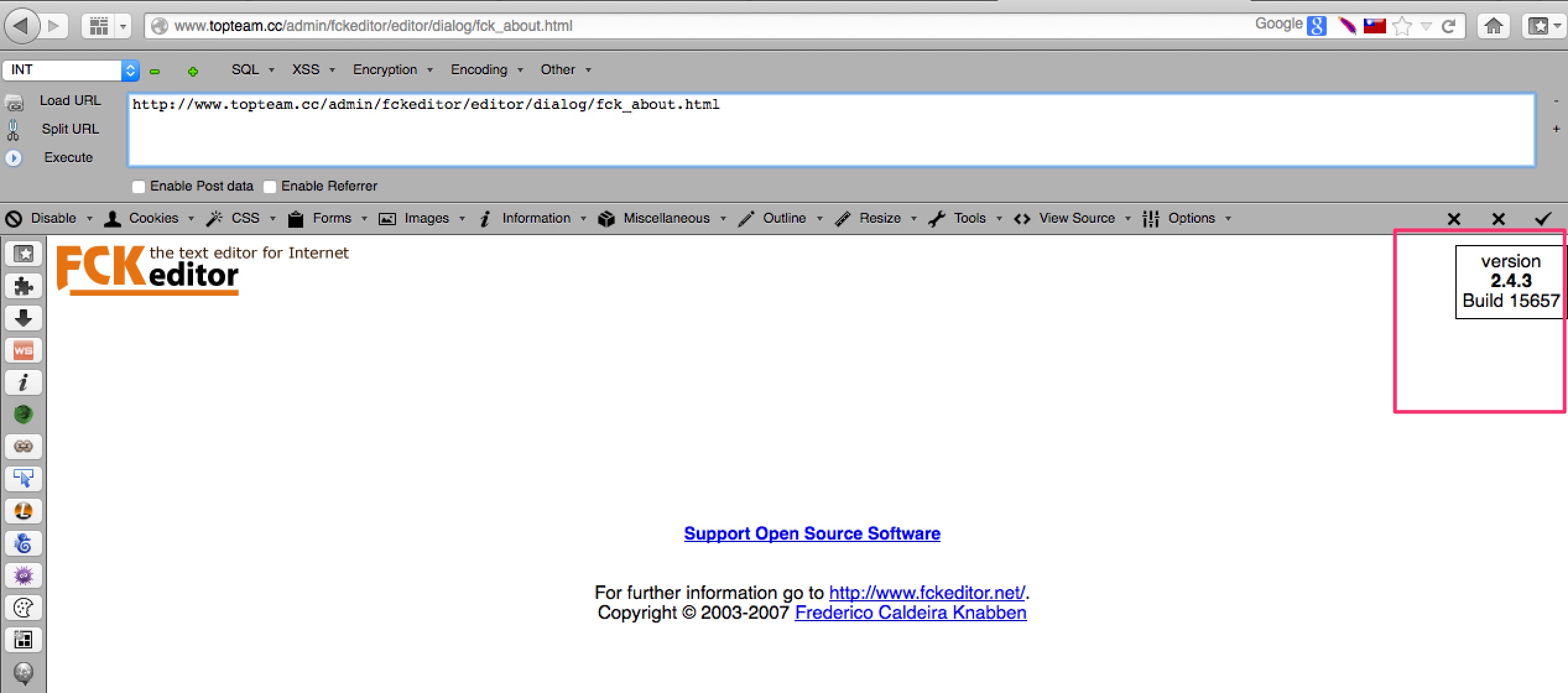Click the small plus beside the HackBar text area
Image resolution: width=1568 pixels, height=693 pixels.
(1556, 129)
